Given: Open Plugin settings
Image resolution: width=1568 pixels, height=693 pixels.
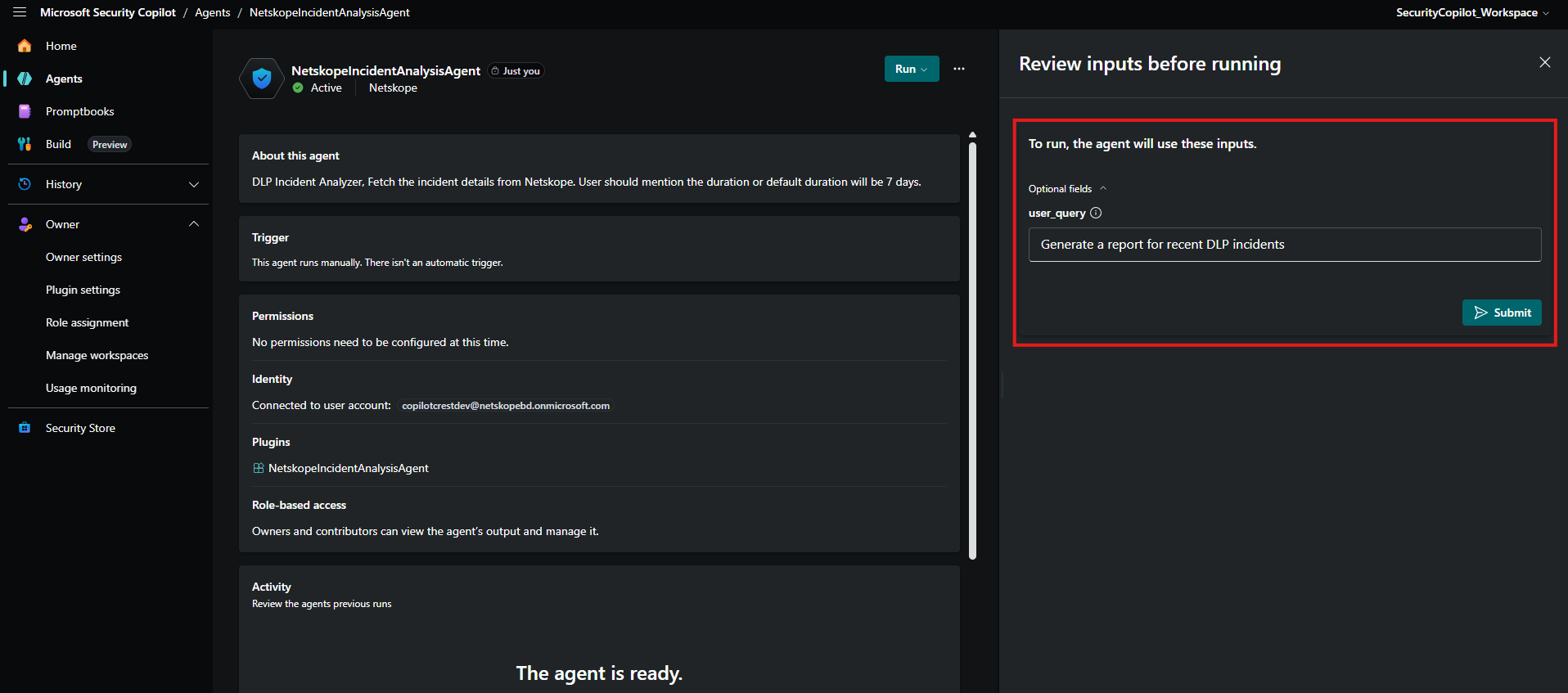Looking at the screenshot, I should click(x=83, y=290).
